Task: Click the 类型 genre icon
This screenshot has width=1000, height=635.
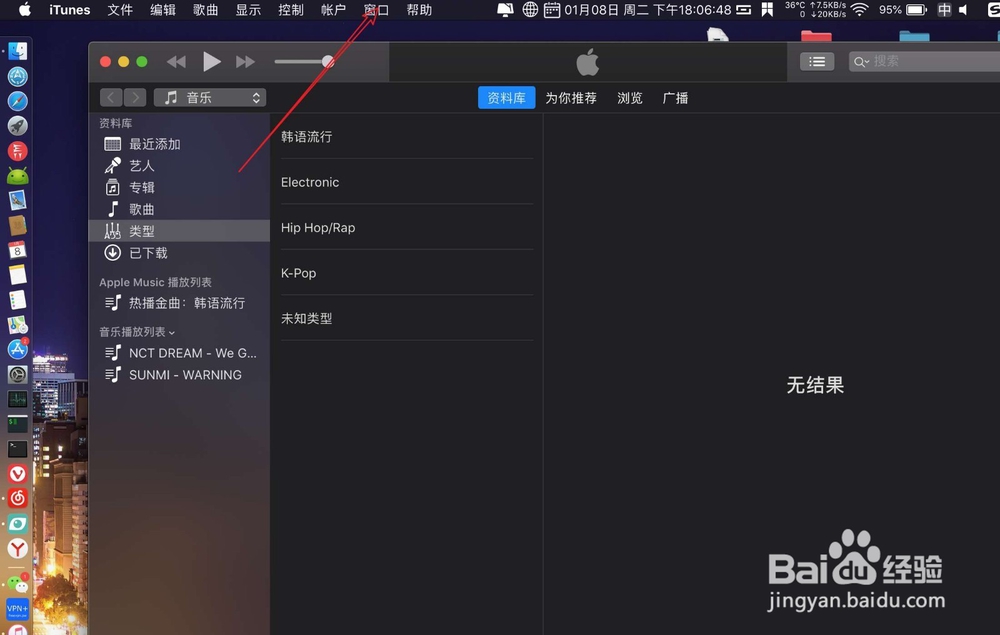Action: click(112, 231)
